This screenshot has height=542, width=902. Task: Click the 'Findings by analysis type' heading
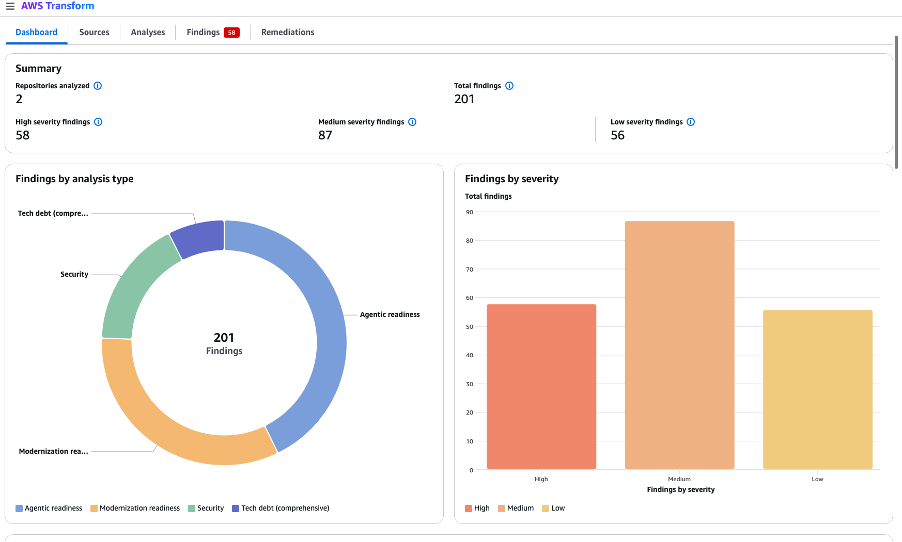tap(74, 179)
